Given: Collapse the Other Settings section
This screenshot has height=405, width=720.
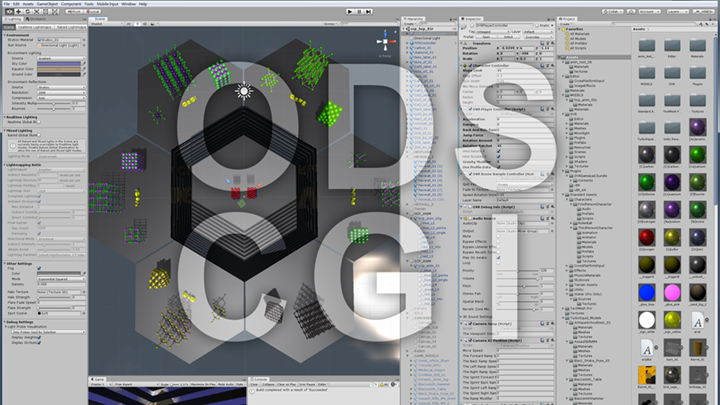Looking at the screenshot, I should pos(5,264).
